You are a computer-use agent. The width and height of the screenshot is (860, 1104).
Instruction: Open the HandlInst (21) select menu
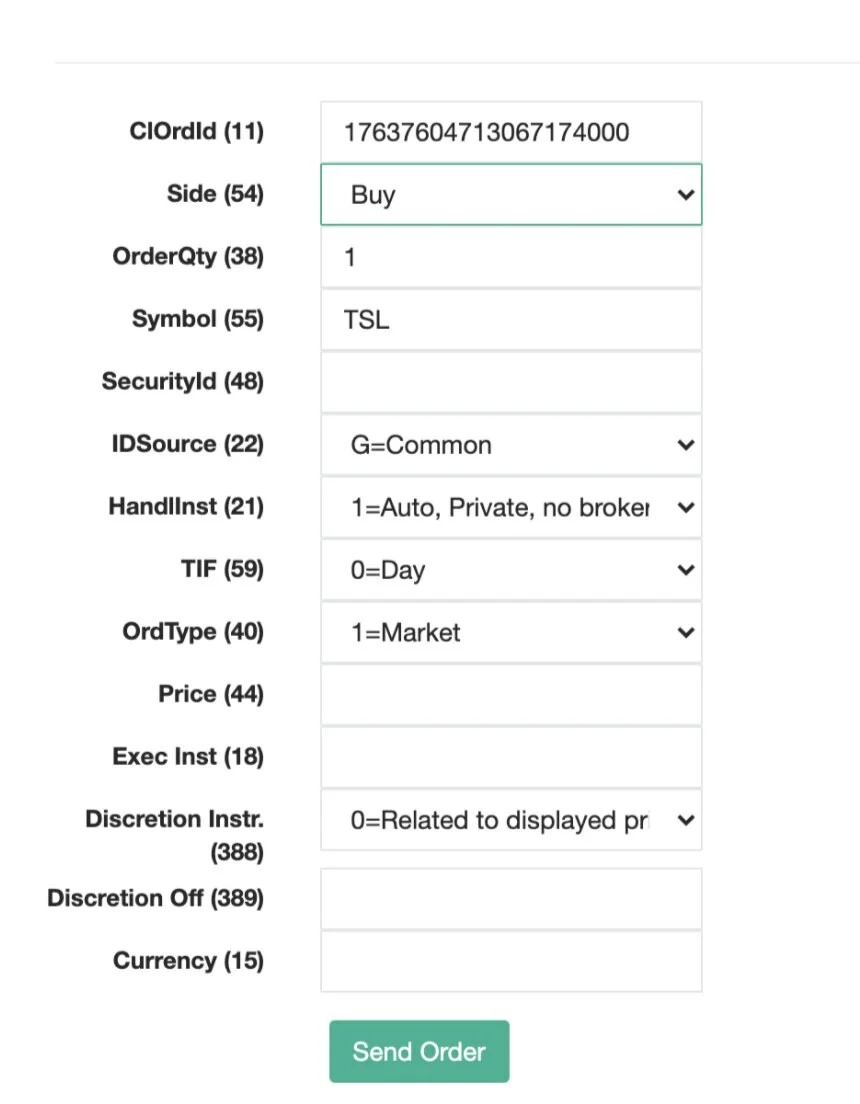(511, 507)
